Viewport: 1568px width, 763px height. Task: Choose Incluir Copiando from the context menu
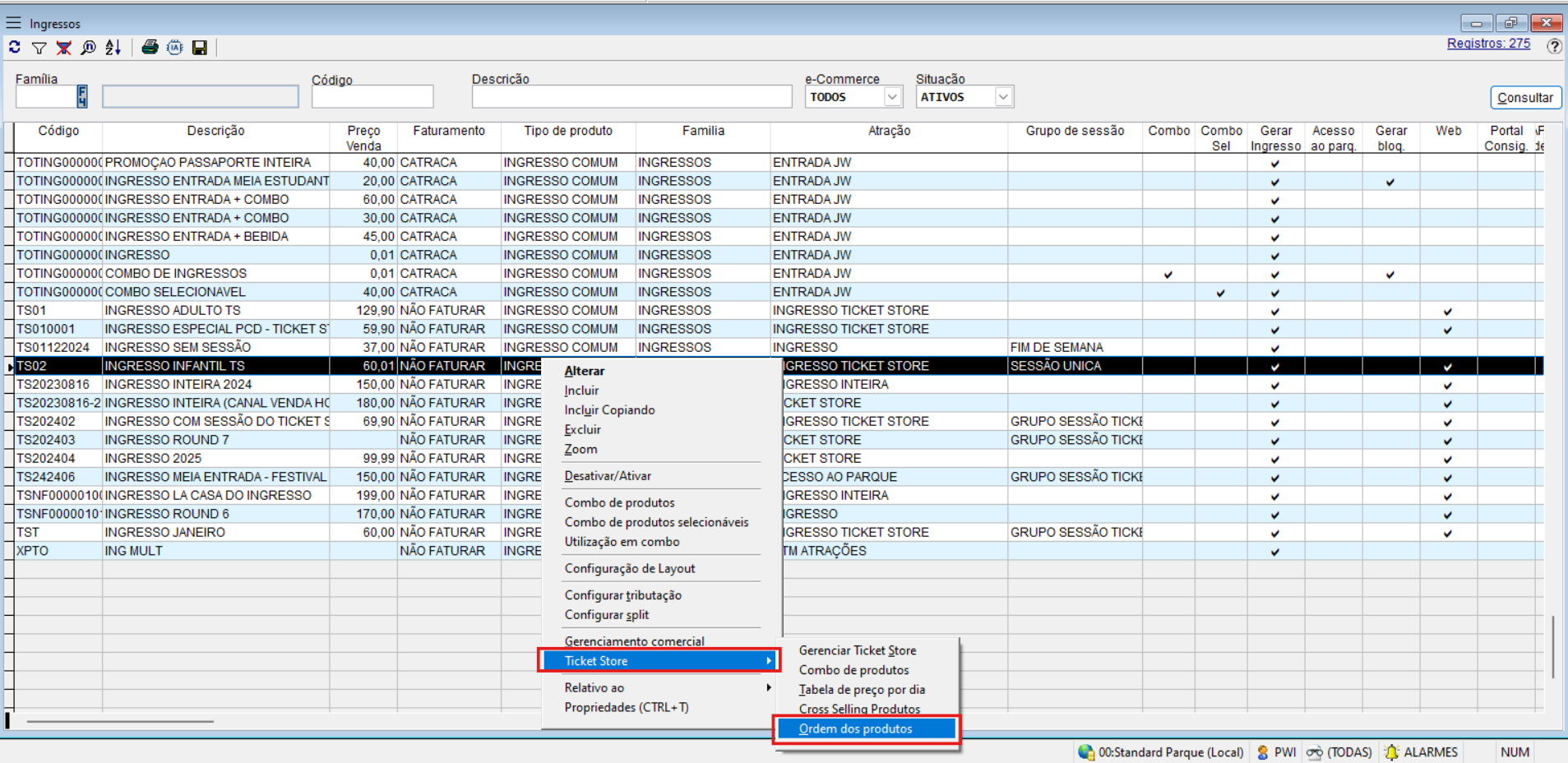[609, 410]
